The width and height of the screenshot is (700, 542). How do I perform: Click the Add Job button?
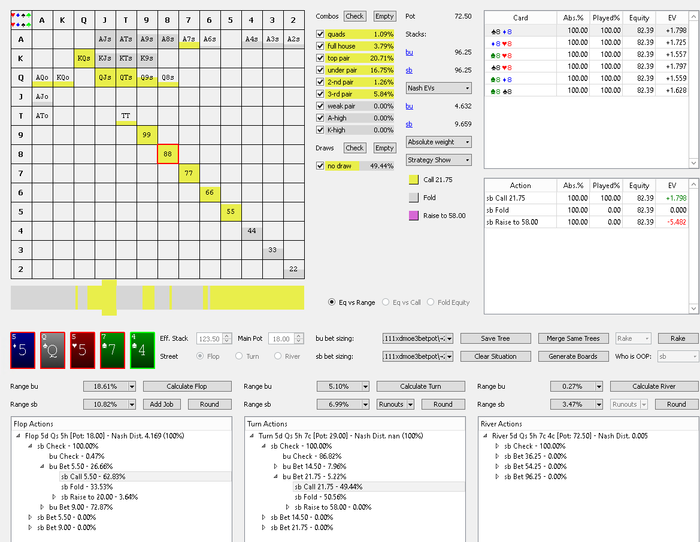162,404
